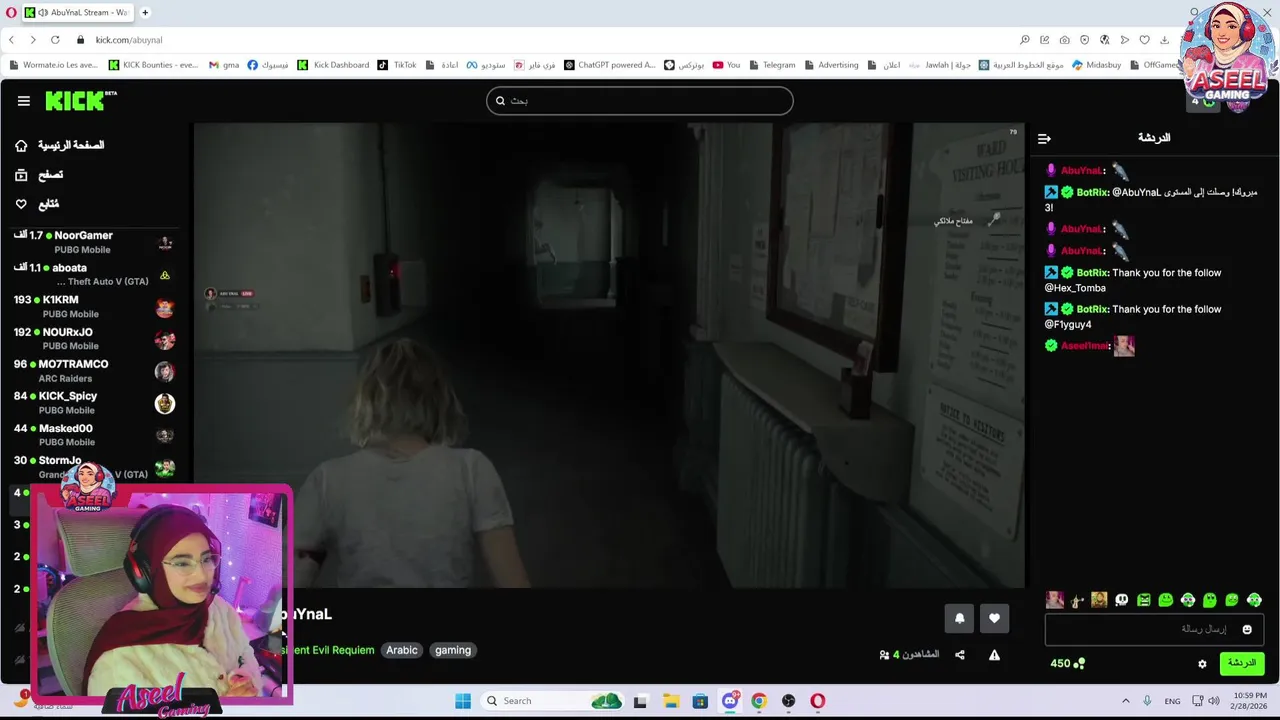
Task: Open the Browse sidebar link
Action: (39, 175)
